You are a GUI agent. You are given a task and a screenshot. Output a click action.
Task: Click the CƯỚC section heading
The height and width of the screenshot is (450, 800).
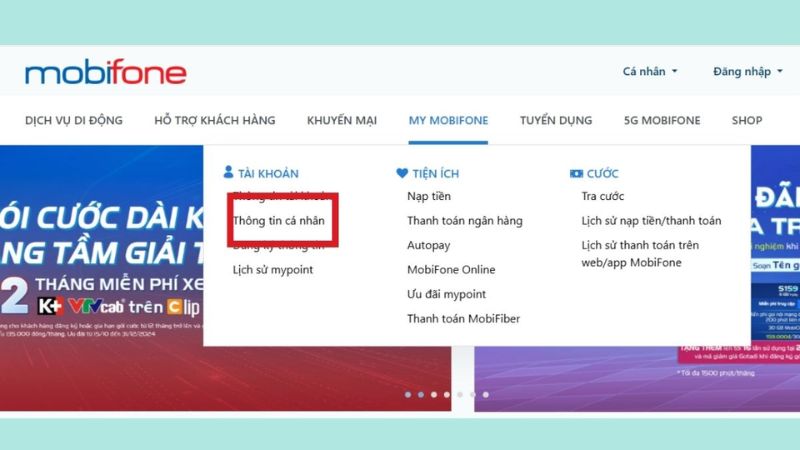click(x=603, y=173)
